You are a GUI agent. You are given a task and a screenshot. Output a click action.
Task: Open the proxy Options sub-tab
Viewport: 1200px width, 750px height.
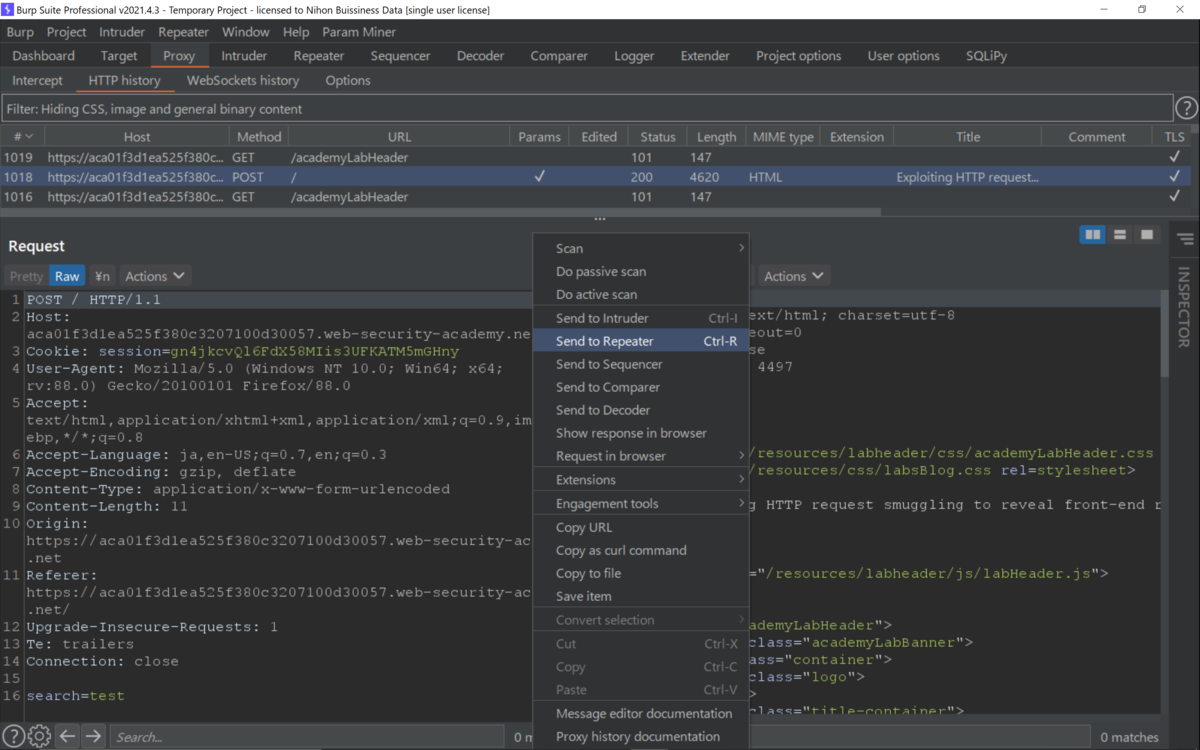(348, 80)
